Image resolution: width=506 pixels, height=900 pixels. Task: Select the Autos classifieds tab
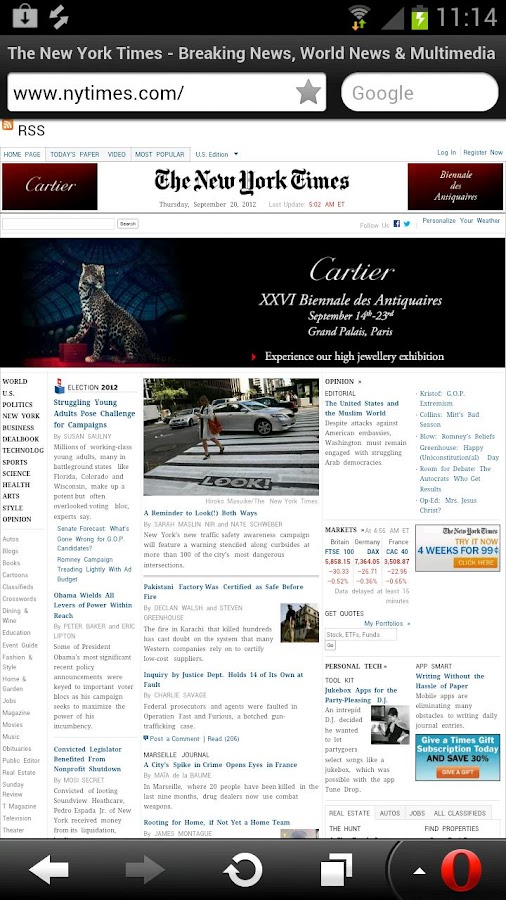[x=390, y=813]
